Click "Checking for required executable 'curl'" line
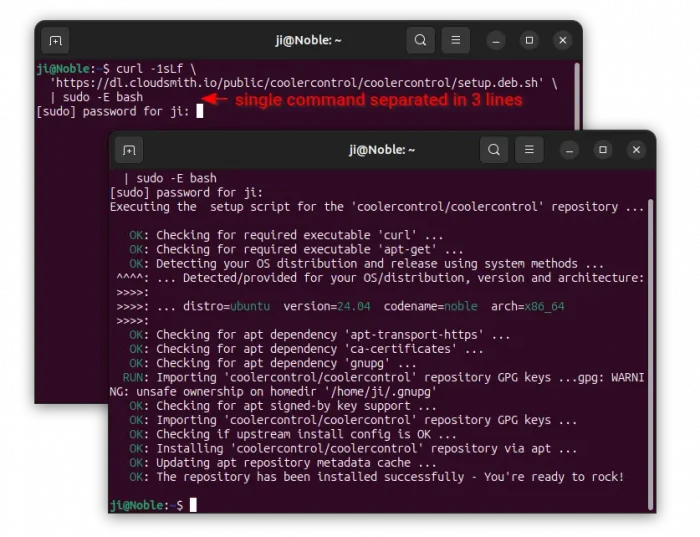700x537 pixels. point(286,235)
